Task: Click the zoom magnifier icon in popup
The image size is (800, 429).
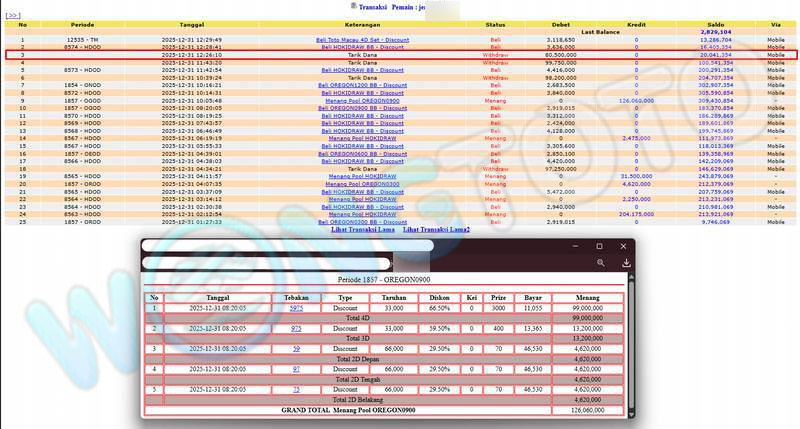Action: pos(601,263)
